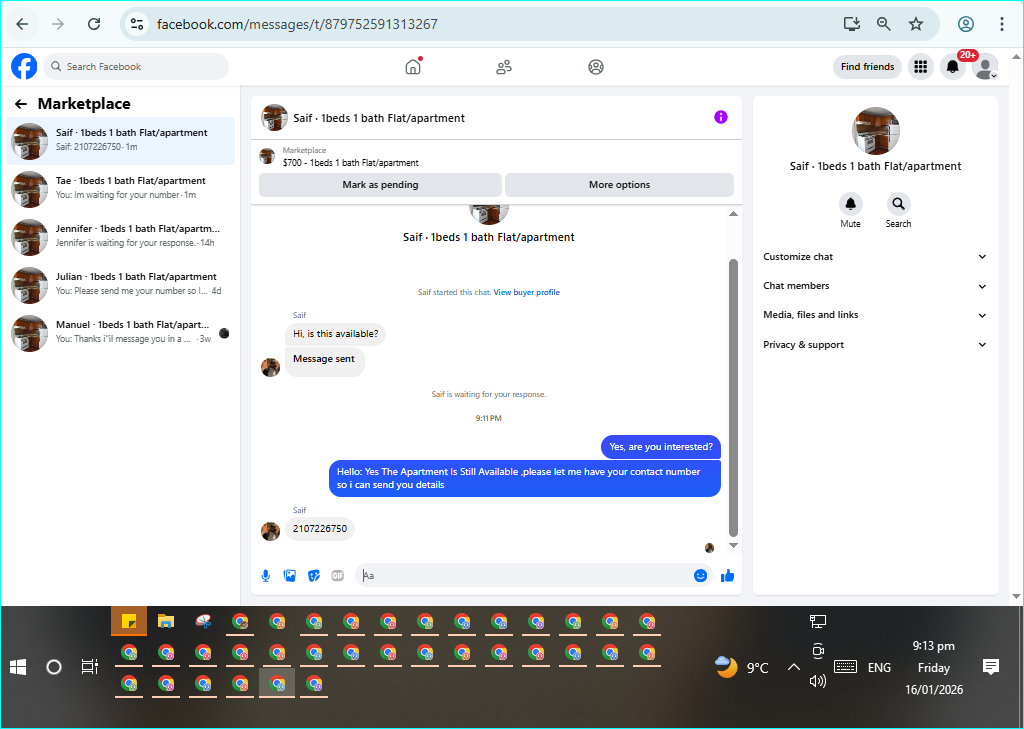1024x729 pixels.
Task: Click the message 'Yes, are you interested?'
Action: point(661,447)
